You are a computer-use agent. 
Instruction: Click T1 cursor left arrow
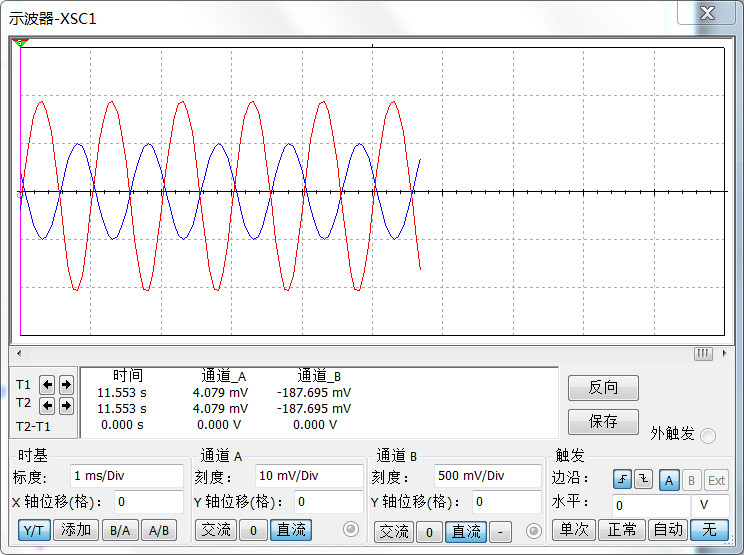pyautogui.click(x=49, y=384)
